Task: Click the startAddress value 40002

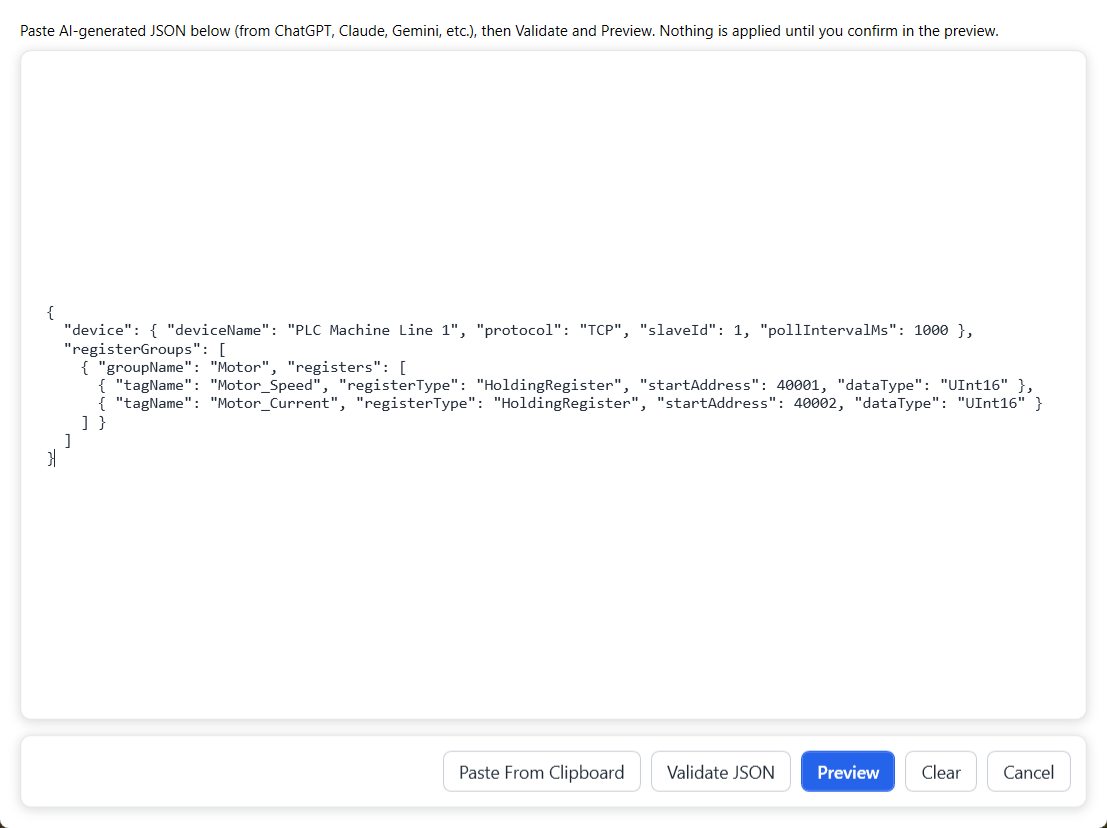Action: coord(815,404)
